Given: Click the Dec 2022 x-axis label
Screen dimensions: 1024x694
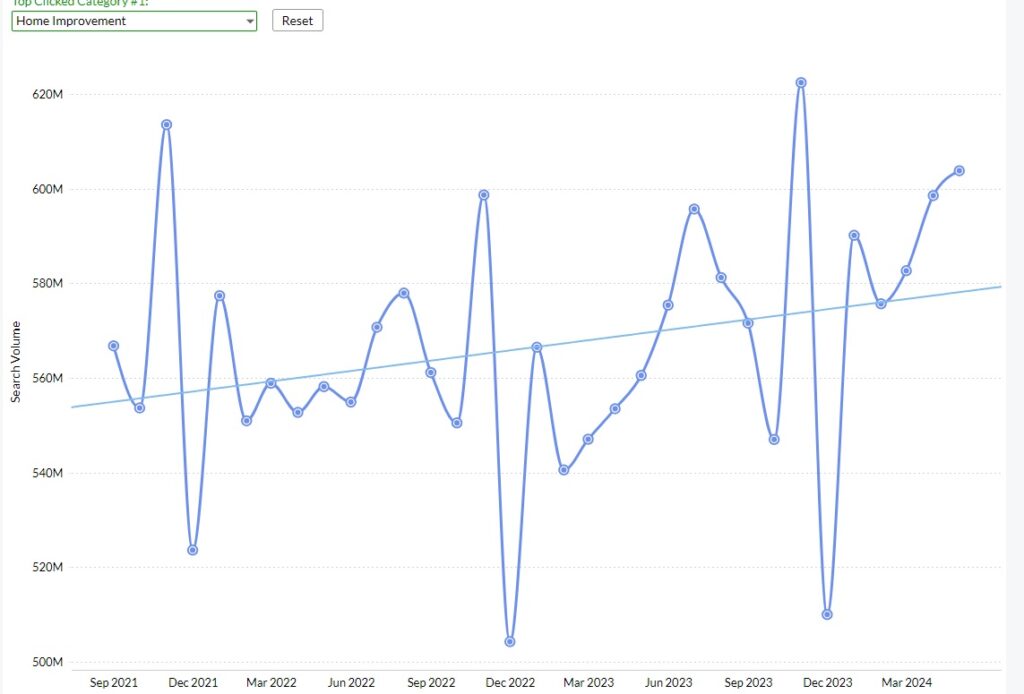Looking at the screenshot, I should 510,682.
